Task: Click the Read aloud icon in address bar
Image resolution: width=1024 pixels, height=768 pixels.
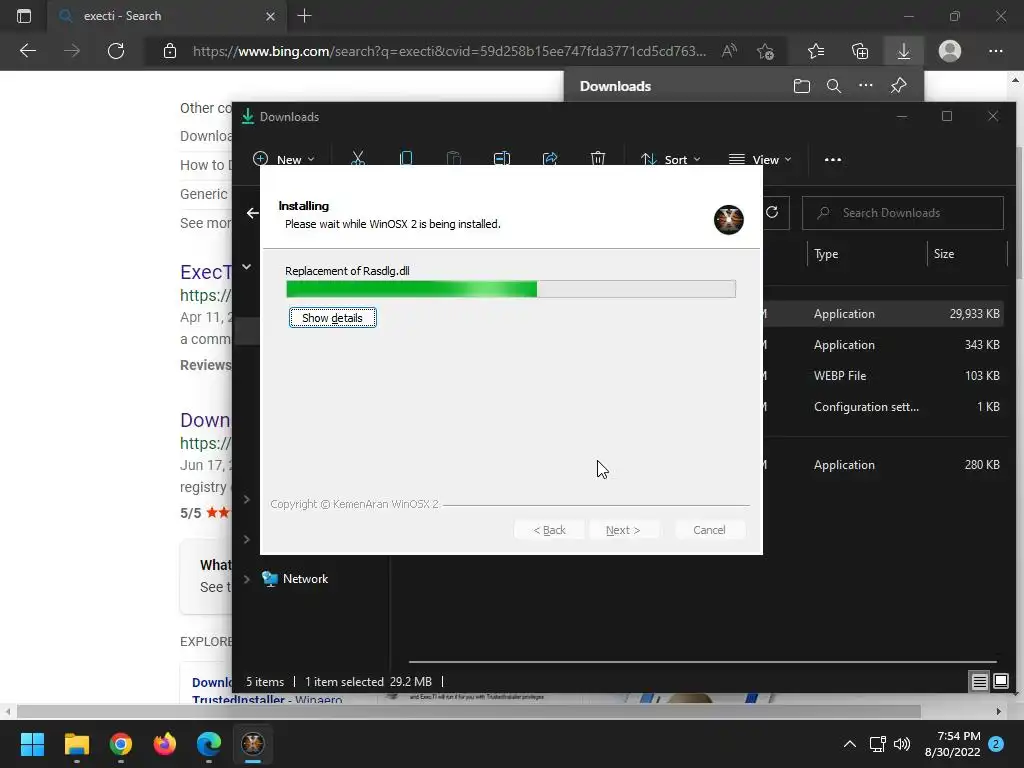Action: [x=729, y=51]
